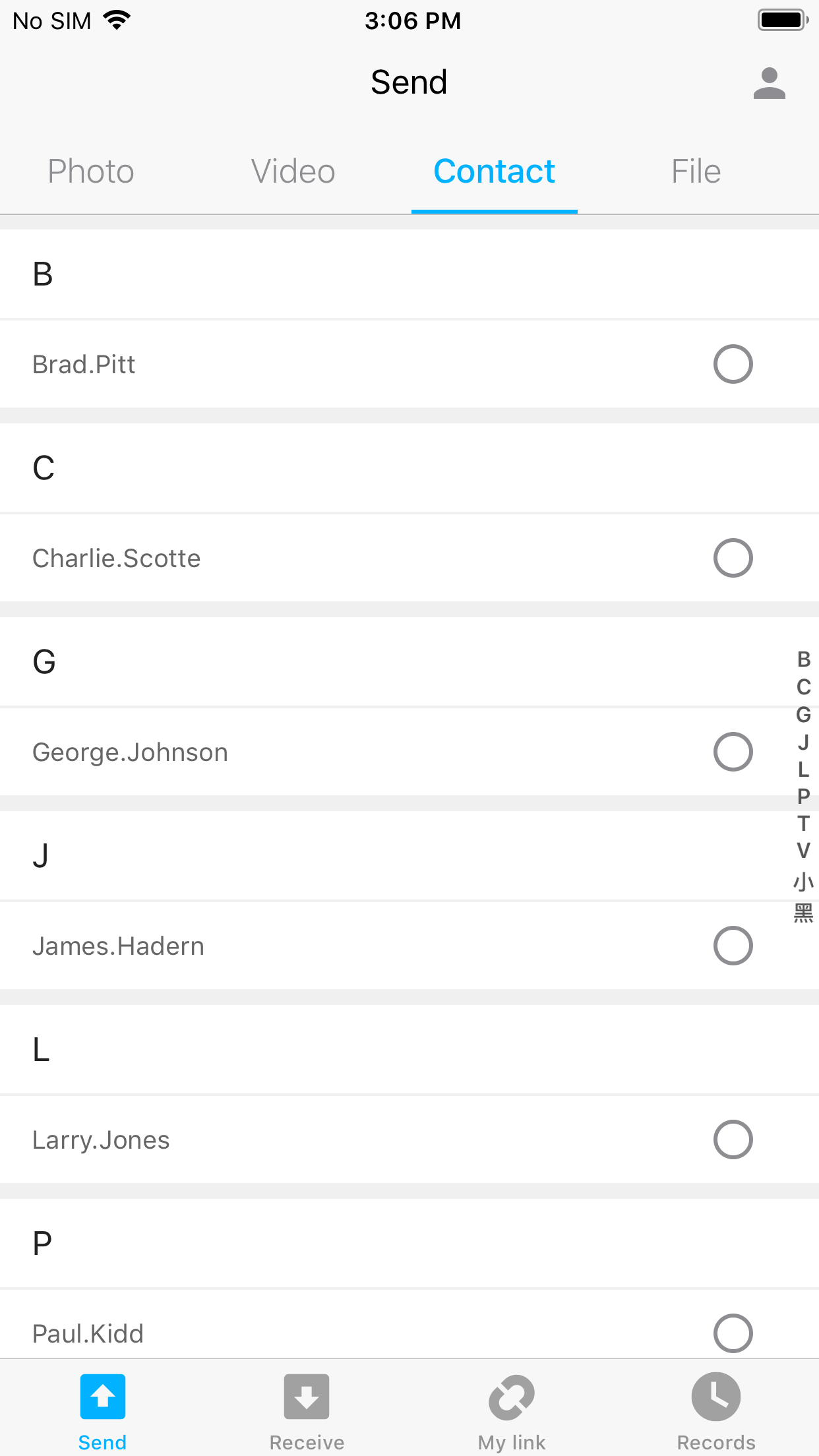The width and height of the screenshot is (819, 1456).
Task: Tap the Send upload arrow icon
Action: pyautogui.click(x=103, y=1396)
